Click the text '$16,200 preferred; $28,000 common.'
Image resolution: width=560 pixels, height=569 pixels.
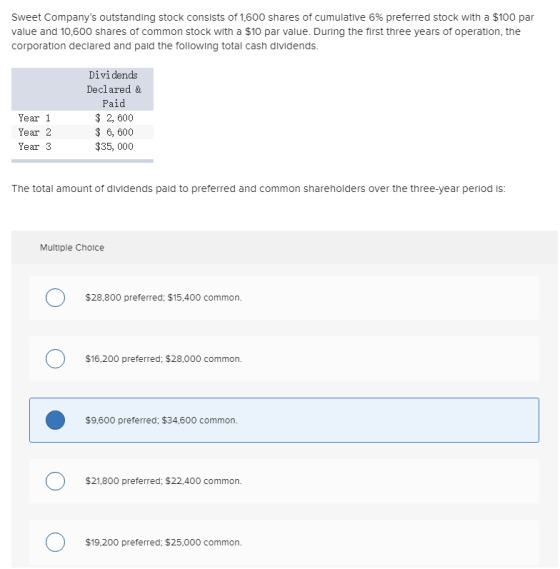(x=163, y=359)
